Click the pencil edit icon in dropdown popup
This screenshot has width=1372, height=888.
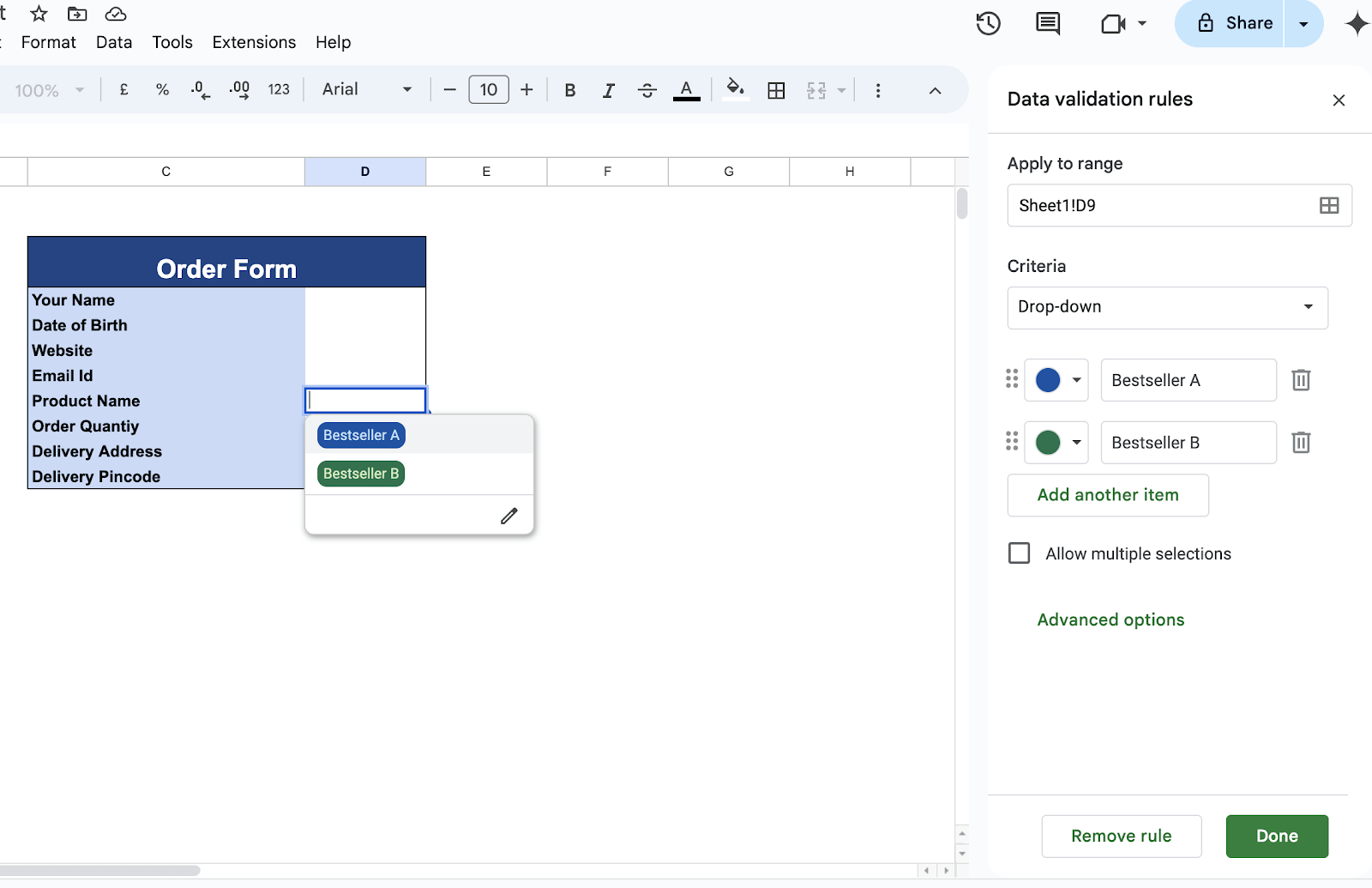(509, 516)
